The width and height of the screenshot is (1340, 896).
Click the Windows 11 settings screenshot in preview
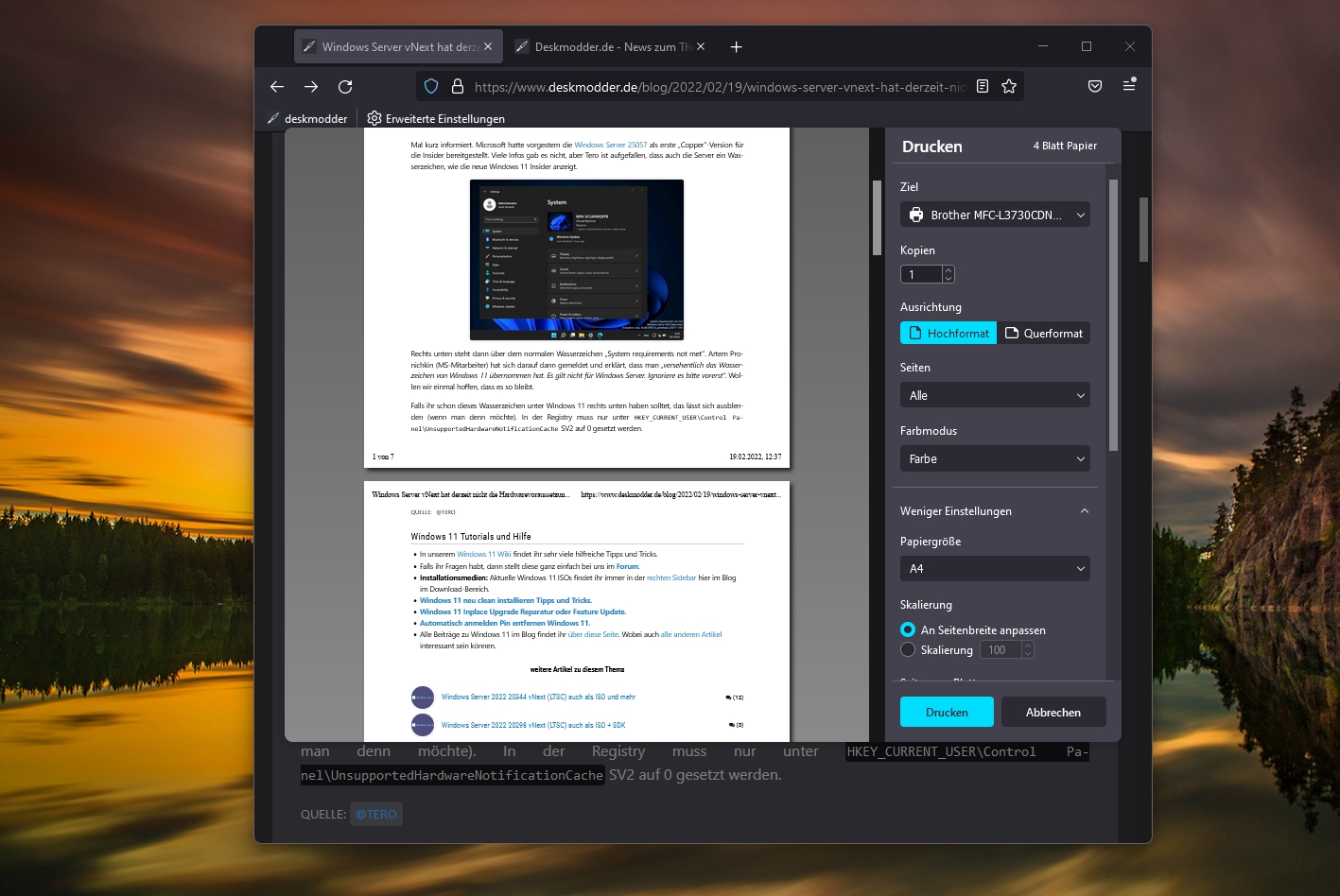coord(577,260)
